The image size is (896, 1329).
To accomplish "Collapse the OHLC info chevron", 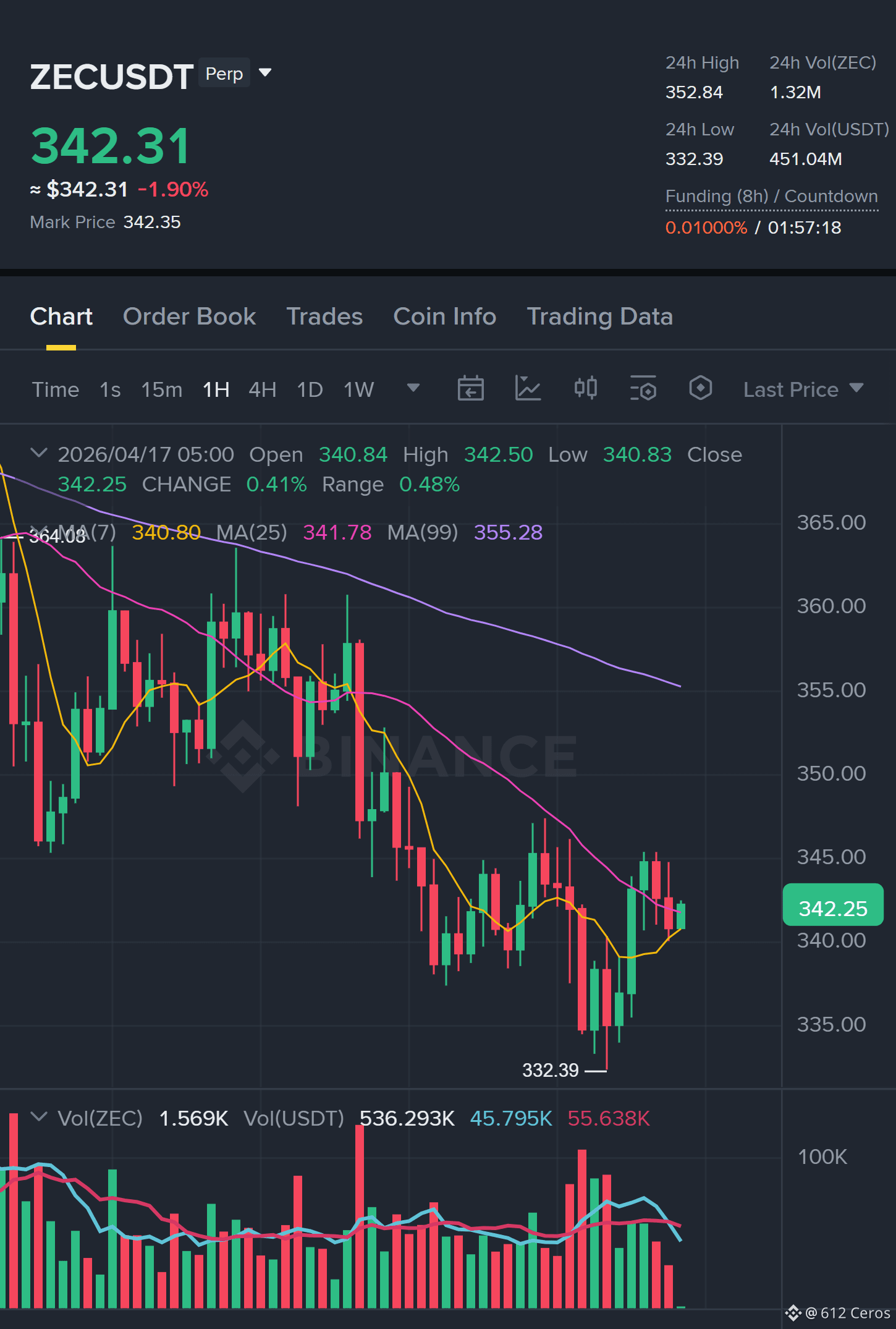I will click(39, 454).
